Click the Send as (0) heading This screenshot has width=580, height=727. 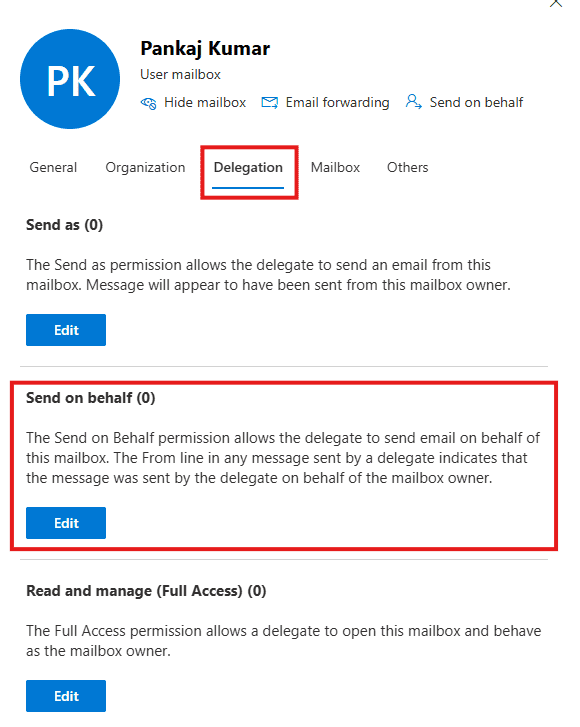[x=64, y=225]
